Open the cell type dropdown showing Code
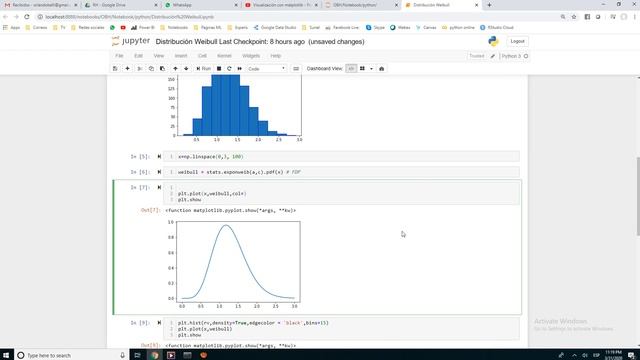 (267, 69)
